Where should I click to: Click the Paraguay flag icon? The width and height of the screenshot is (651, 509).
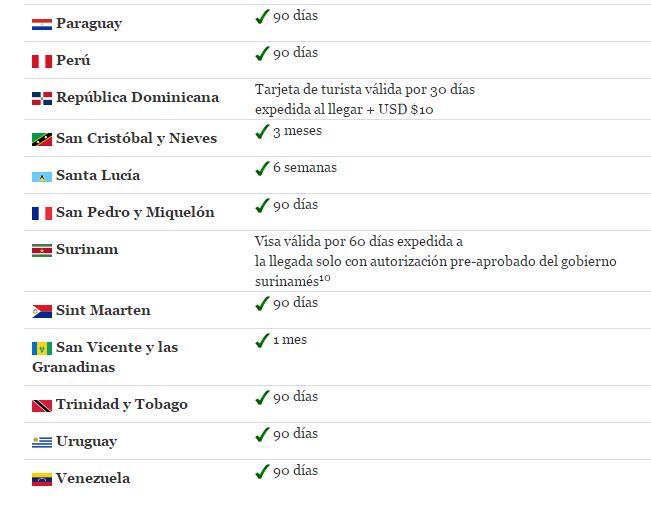tap(42, 24)
